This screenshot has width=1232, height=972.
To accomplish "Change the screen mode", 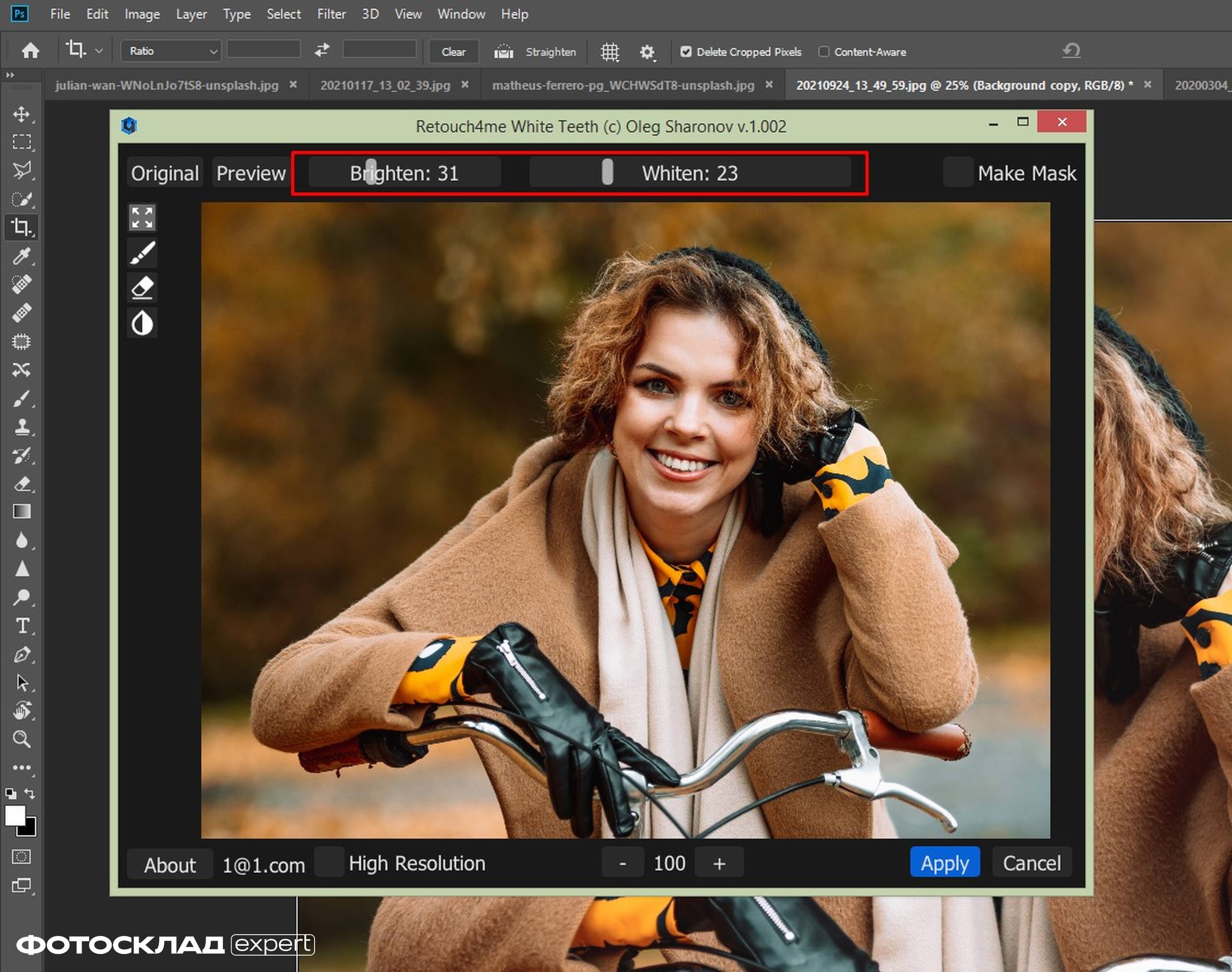I will 22,885.
